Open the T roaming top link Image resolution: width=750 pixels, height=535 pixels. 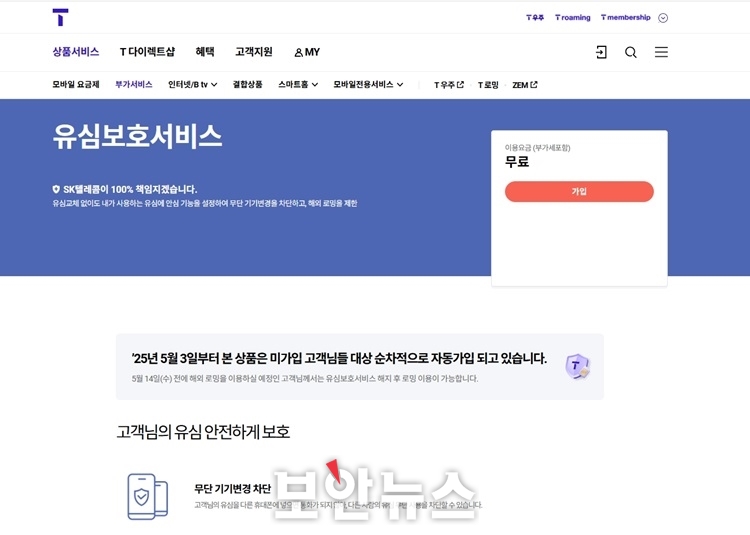click(573, 18)
